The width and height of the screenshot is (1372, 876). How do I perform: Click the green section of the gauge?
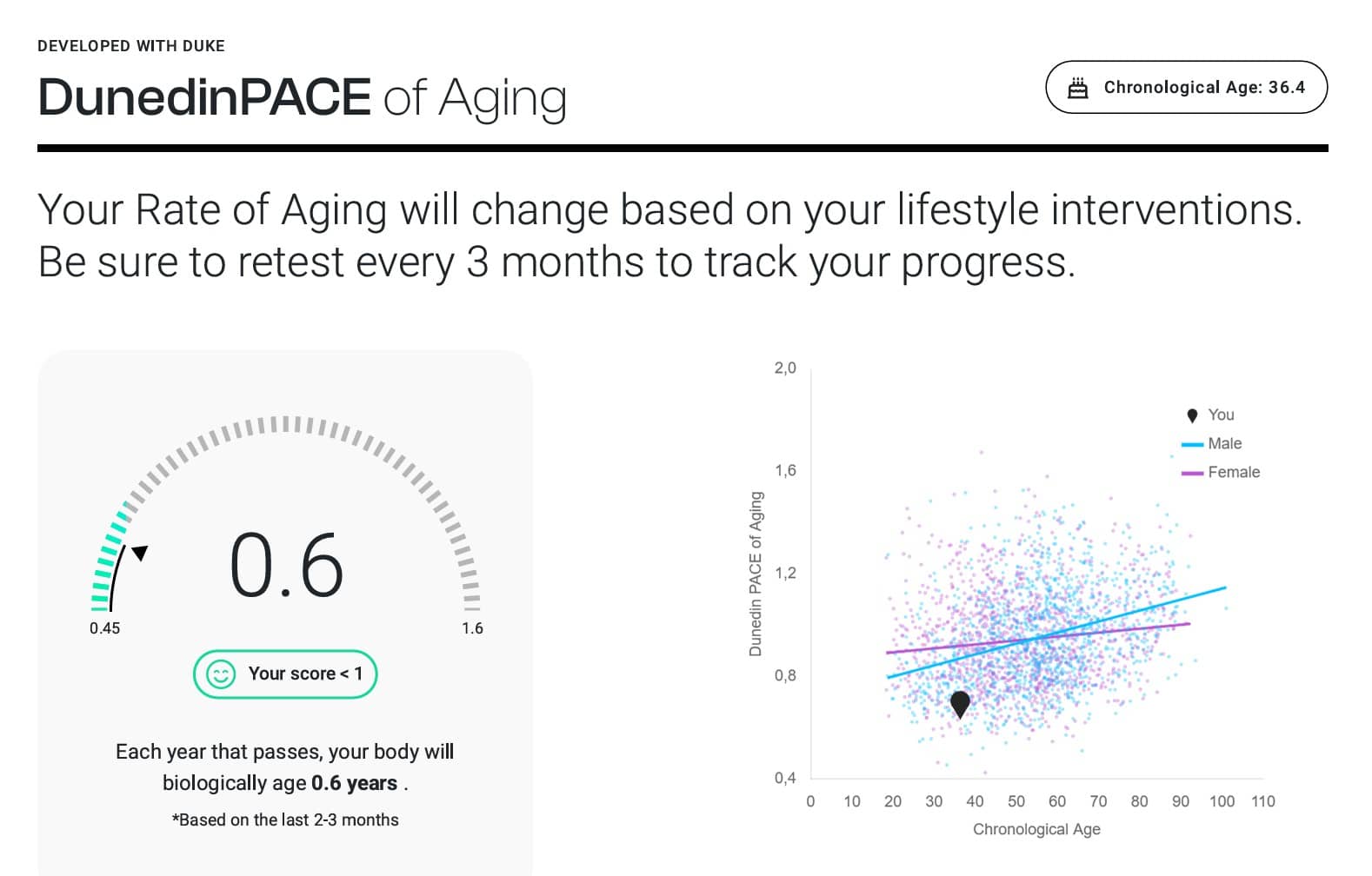(107, 561)
